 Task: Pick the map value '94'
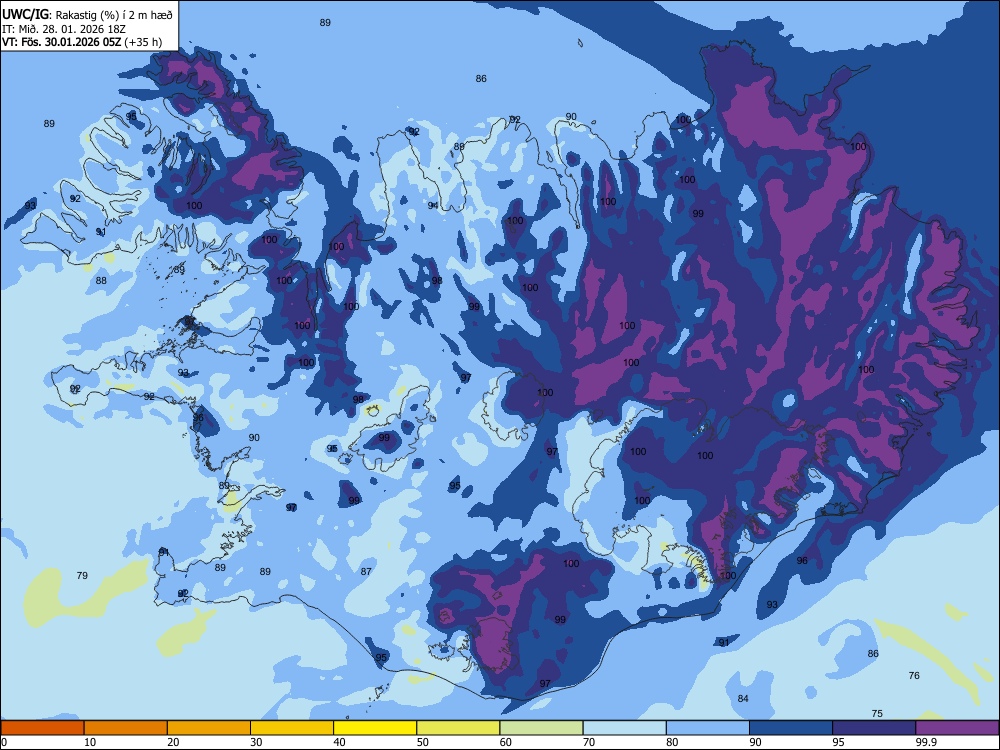pyautogui.click(x=433, y=205)
